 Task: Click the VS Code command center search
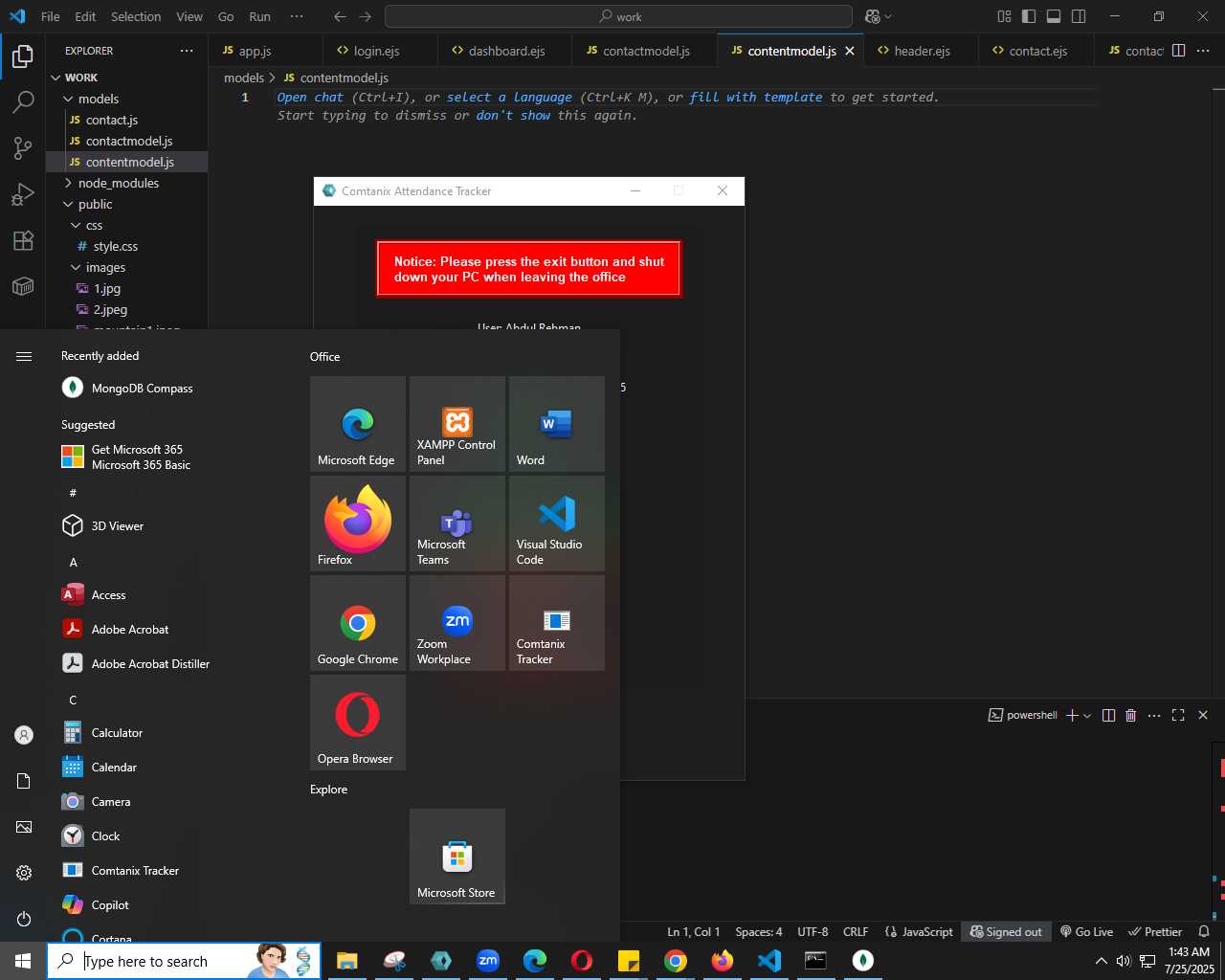coord(618,16)
